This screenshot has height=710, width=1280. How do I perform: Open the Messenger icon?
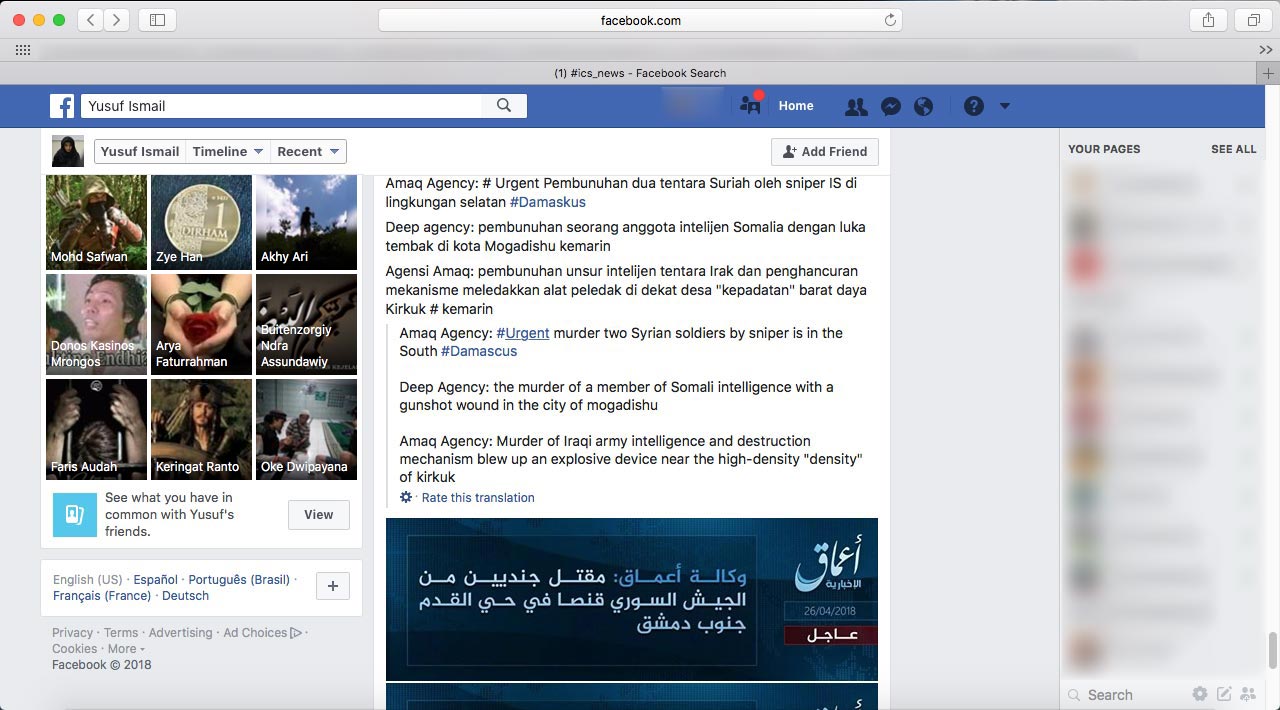coord(890,106)
